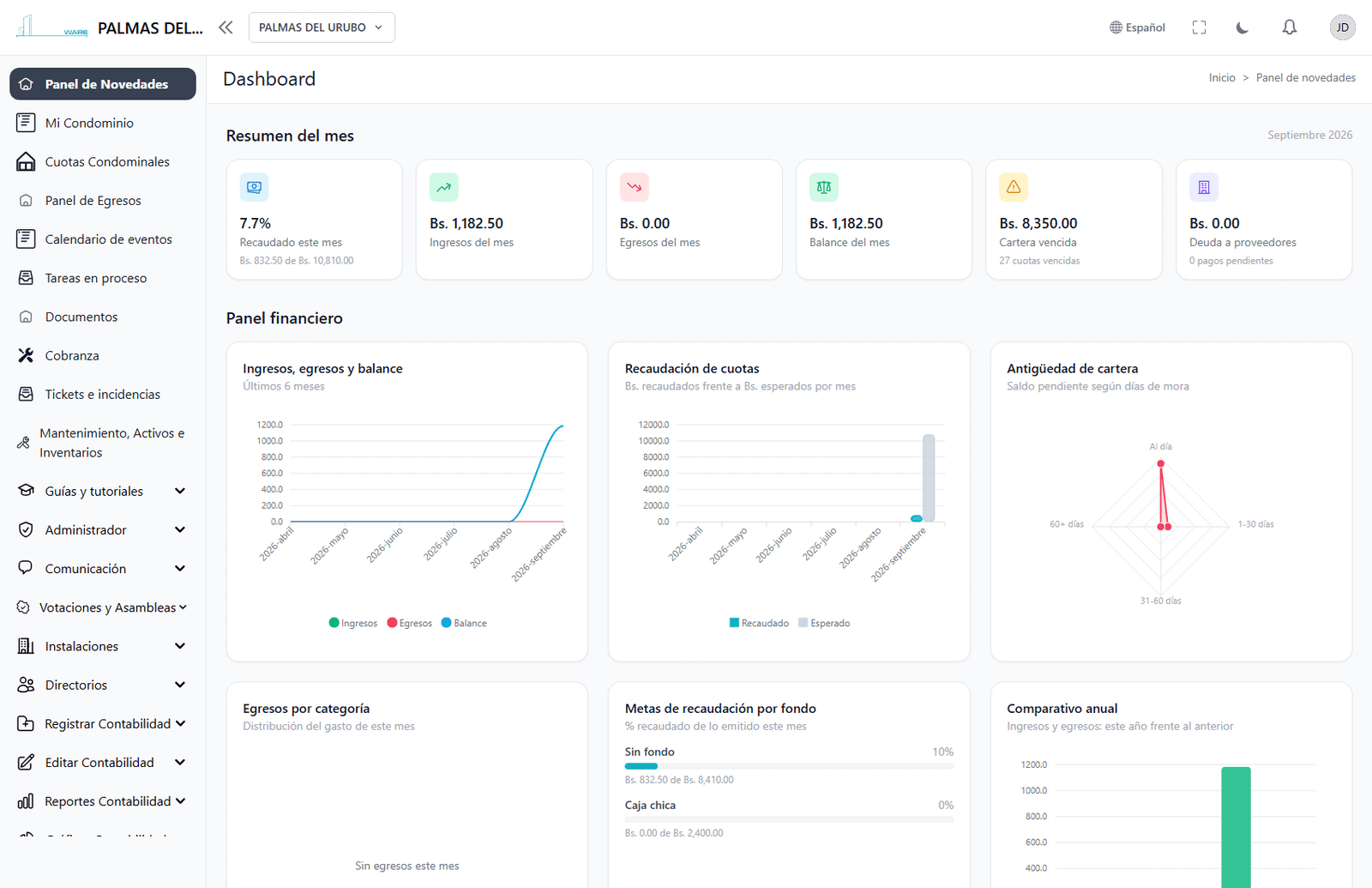Expand Guías y tutoriales menu
This screenshot has height=888, width=1372.
click(103, 491)
